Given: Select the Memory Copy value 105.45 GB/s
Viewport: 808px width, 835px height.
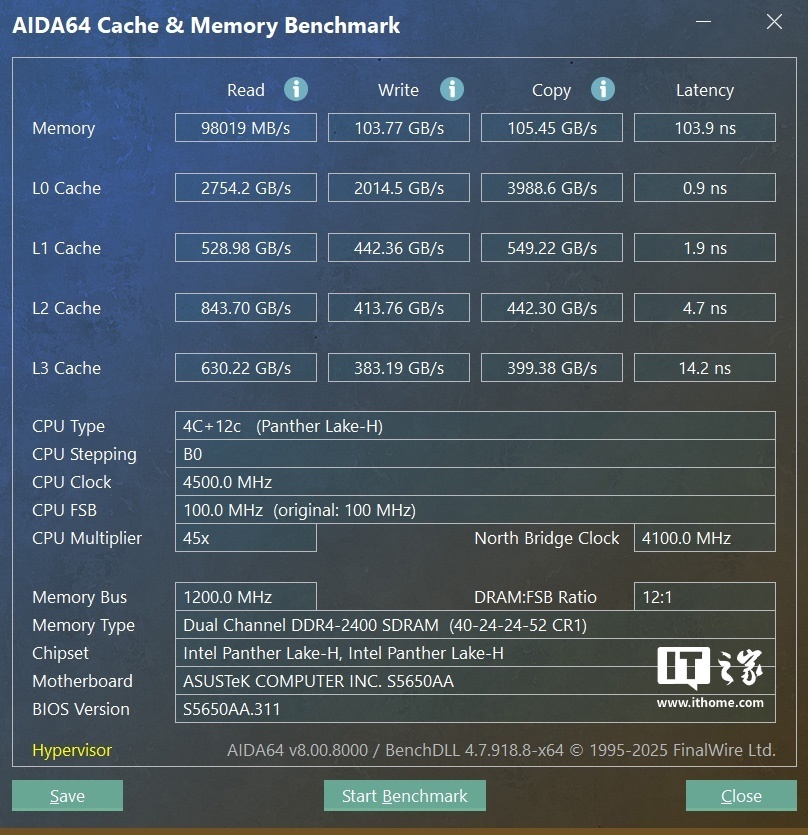Looking at the screenshot, I should pos(552,128).
